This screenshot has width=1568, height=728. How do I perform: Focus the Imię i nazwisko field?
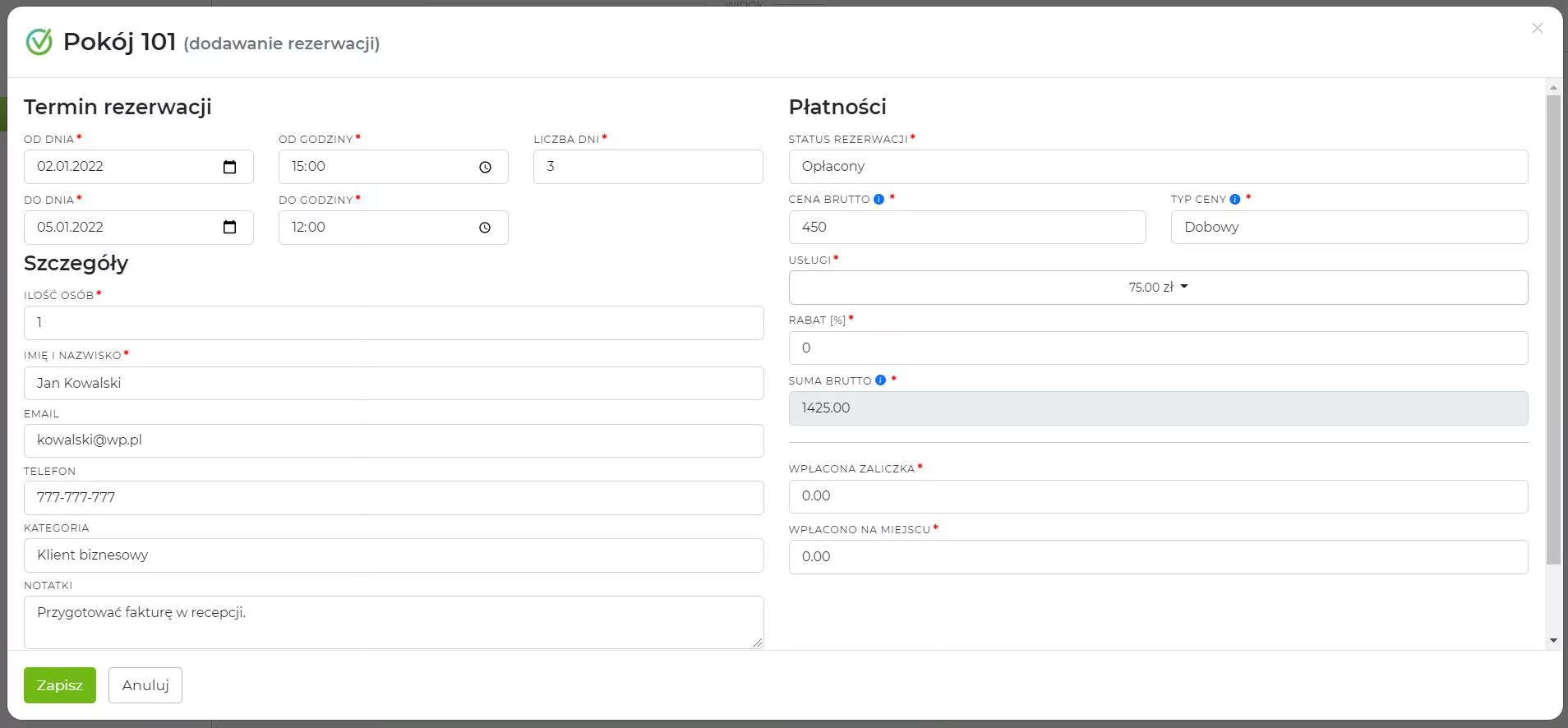tap(393, 384)
